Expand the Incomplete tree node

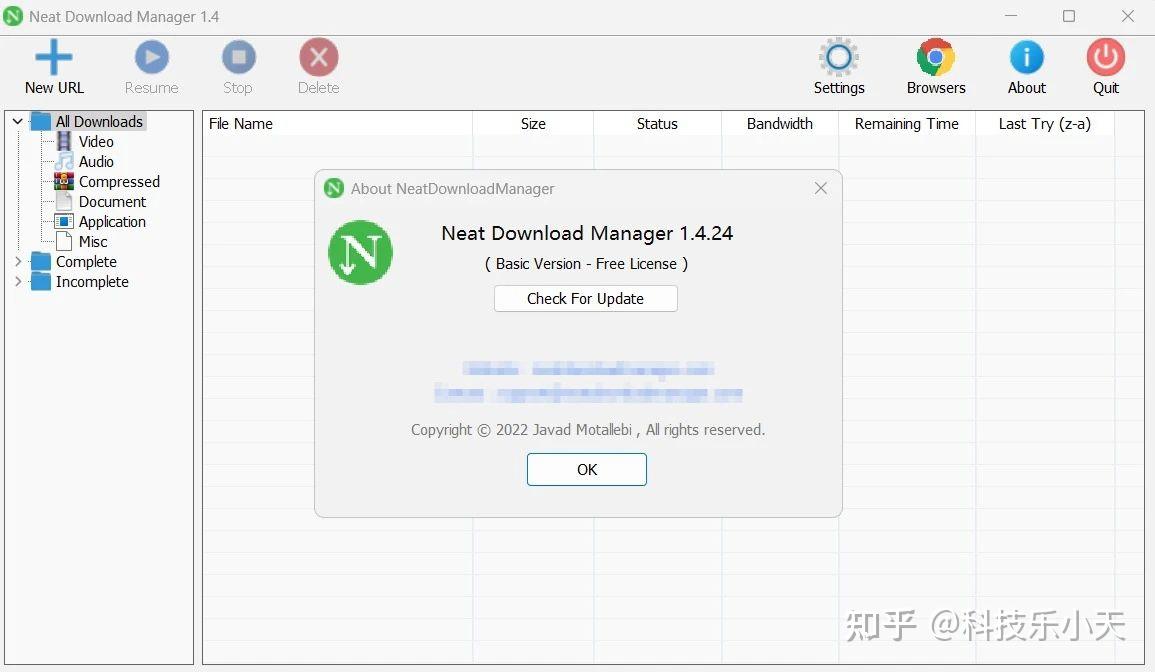point(18,281)
